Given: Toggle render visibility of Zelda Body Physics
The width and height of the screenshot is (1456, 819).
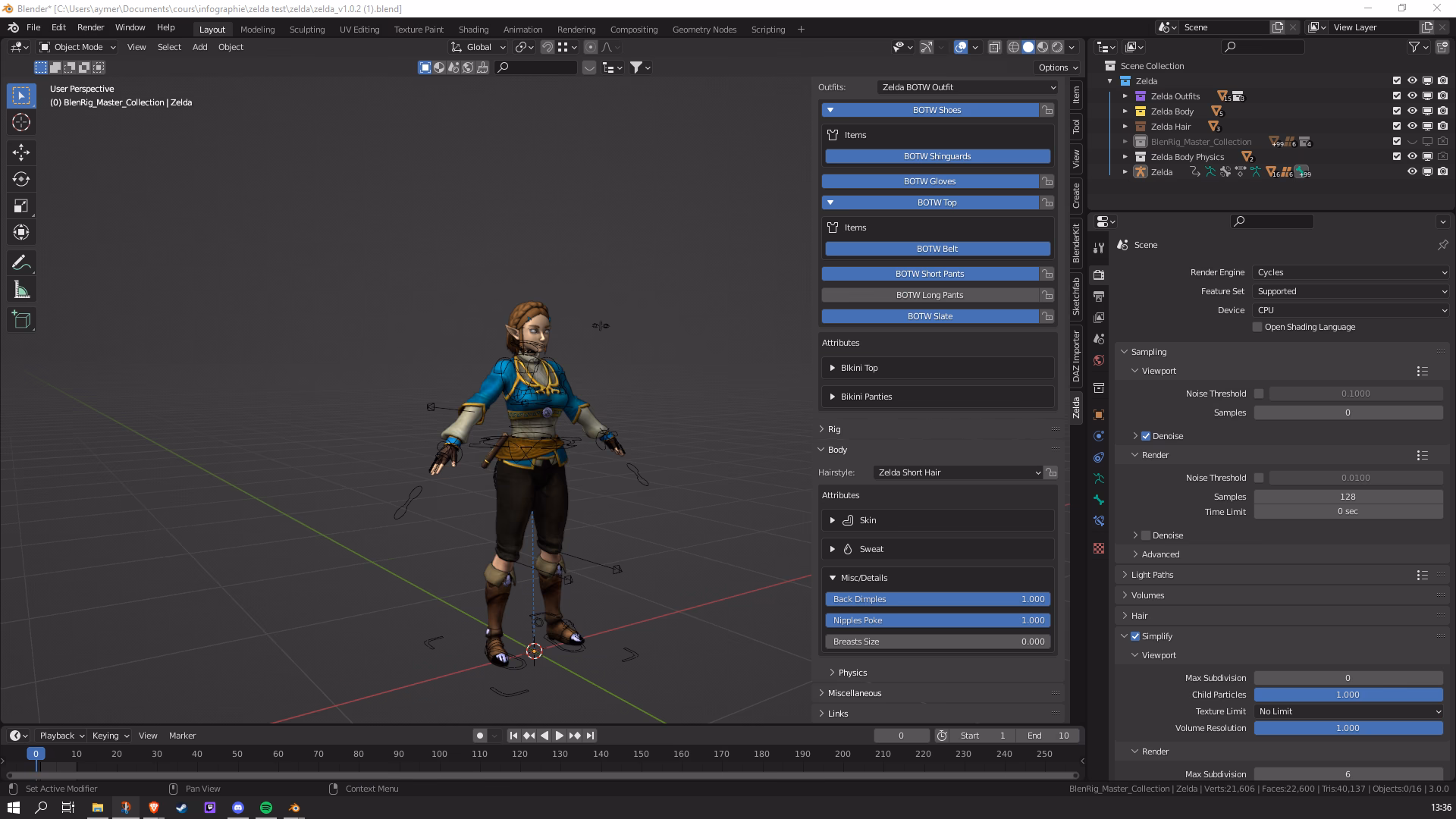Looking at the screenshot, I should 1442,157.
